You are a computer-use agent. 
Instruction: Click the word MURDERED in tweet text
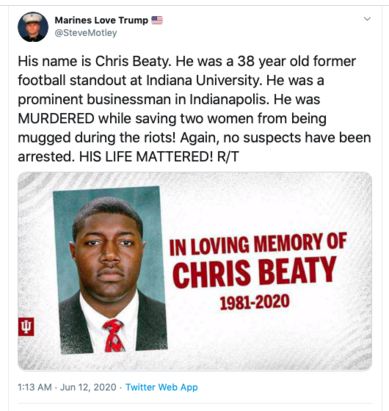pyautogui.click(x=56, y=118)
